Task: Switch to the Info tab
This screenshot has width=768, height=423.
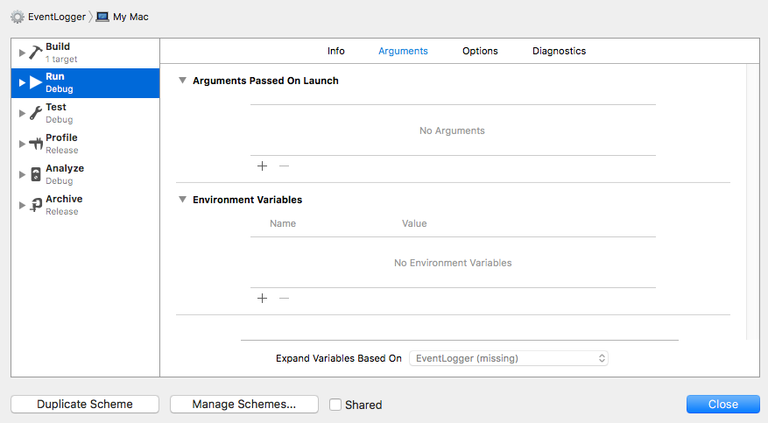Action: pyautogui.click(x=336, y=51)
